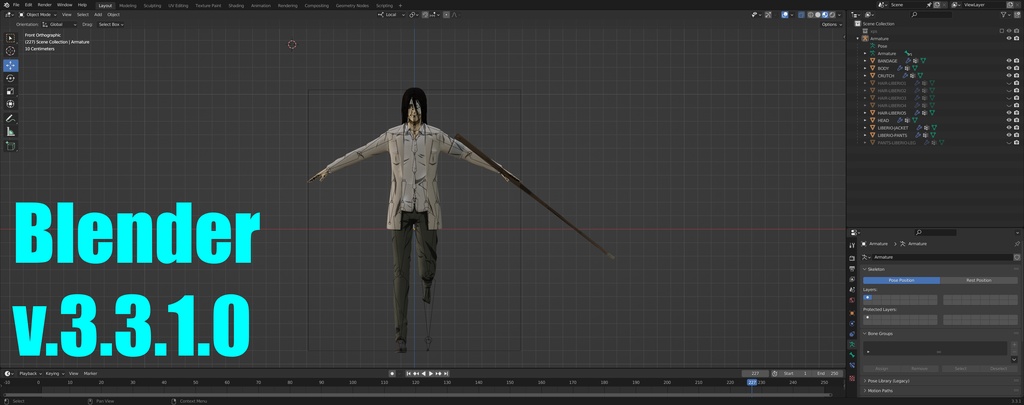
Task: Open the Global orientation dropdown
Action: [x=59, y=24]
